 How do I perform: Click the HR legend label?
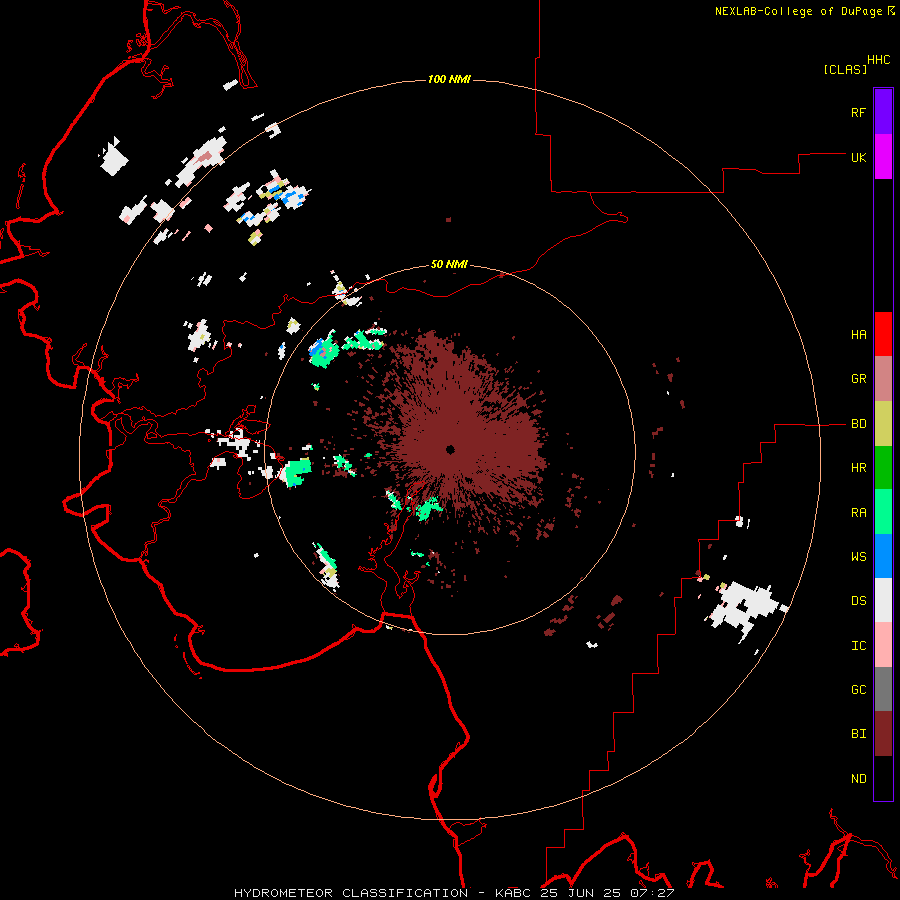coord(859,468)
